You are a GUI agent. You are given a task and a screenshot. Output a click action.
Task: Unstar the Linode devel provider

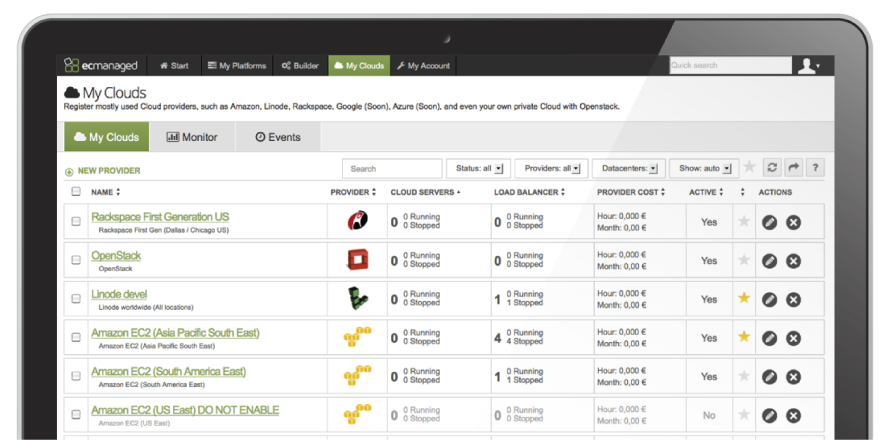744,298
